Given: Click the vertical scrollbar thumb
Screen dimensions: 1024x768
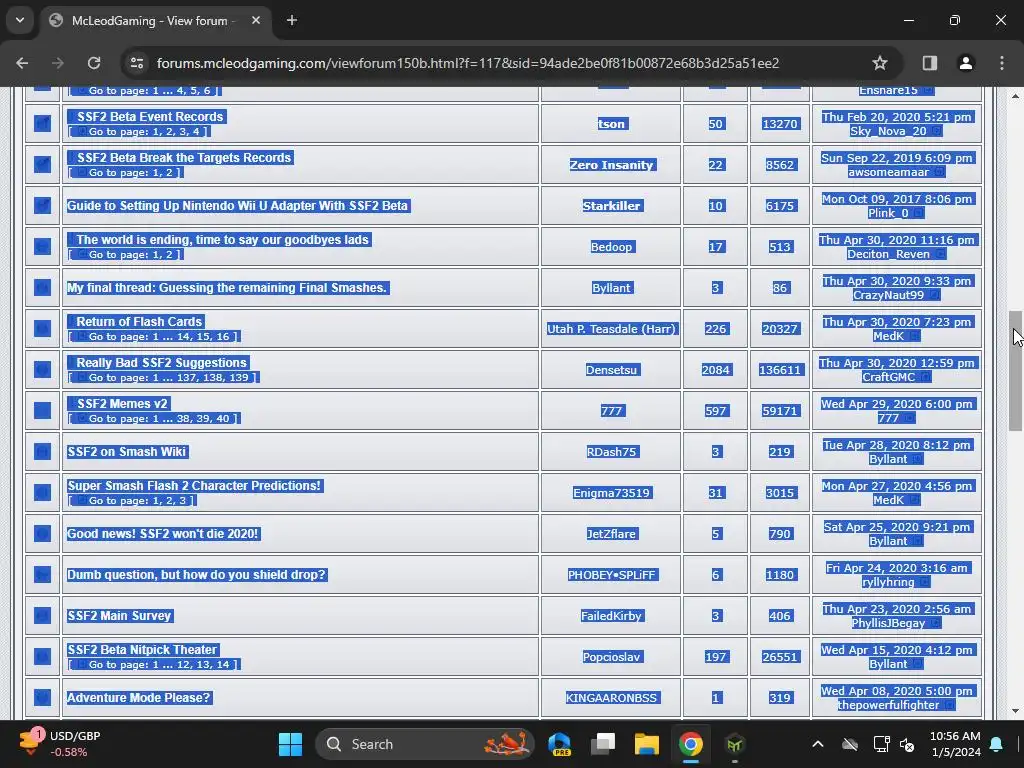Looking at the screenshot, I should coord(1015,370).
